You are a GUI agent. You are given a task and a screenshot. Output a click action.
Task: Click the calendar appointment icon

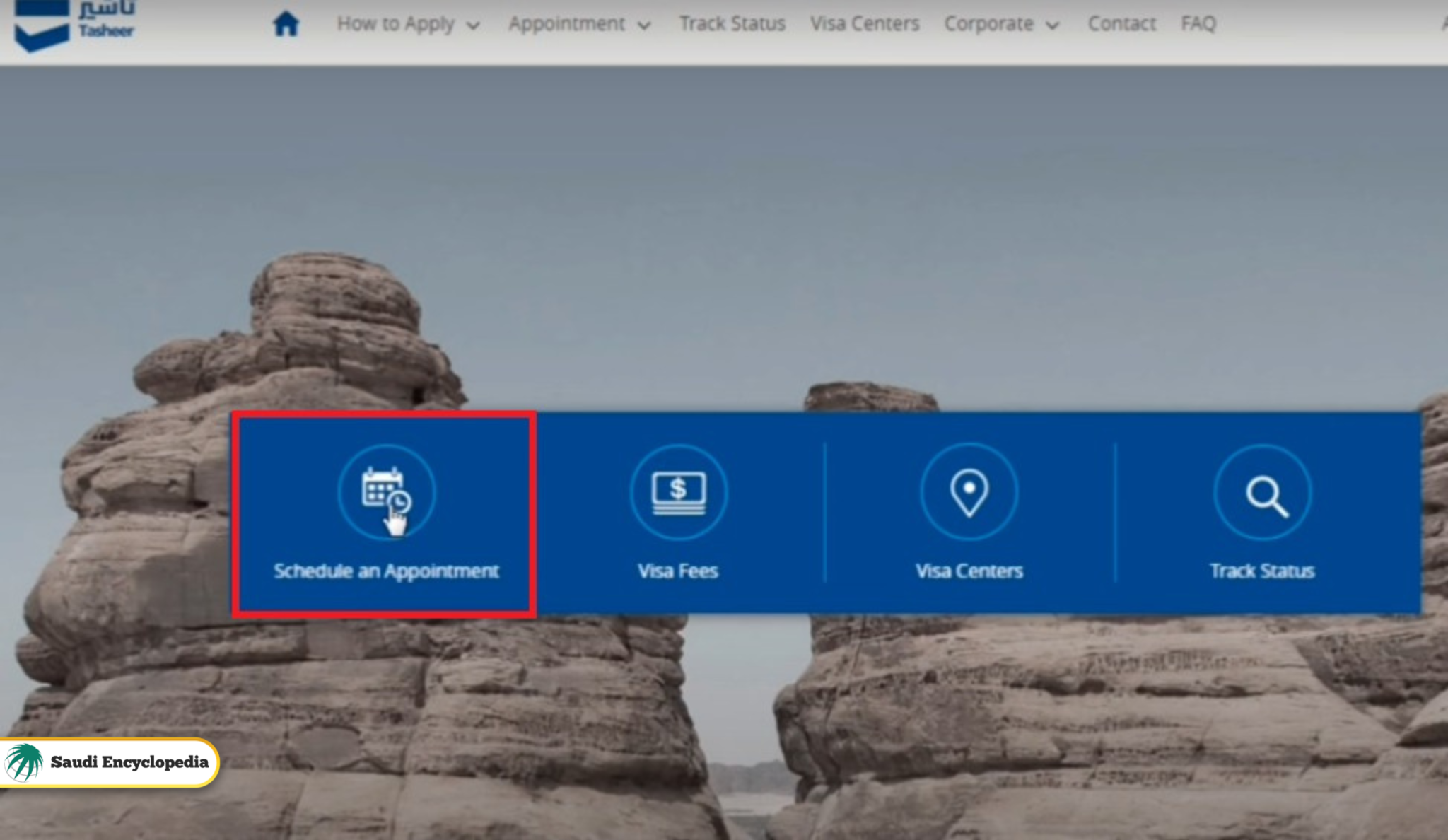(386, 491)
